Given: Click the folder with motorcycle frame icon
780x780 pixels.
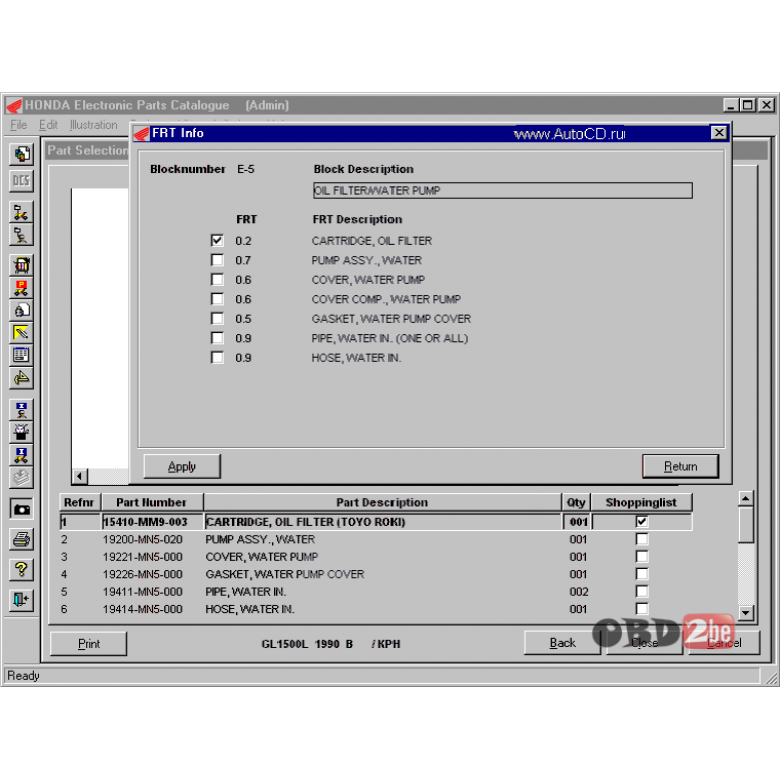Looking at the screenshot, I should pyautogui.click(x=21, y=235).
